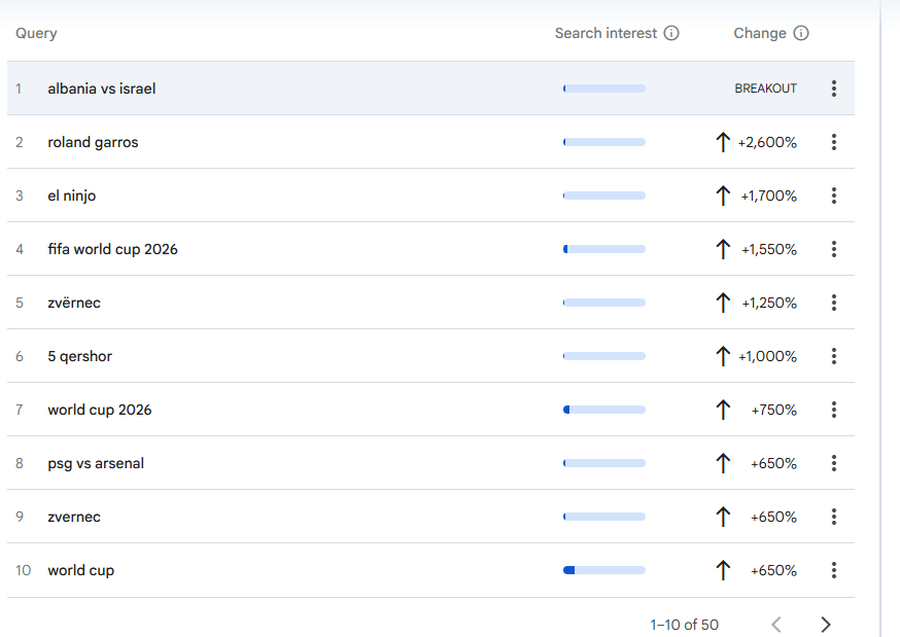Click the Query column header
The width and height of the screenshot is (900, 637).
click(36, 33)
